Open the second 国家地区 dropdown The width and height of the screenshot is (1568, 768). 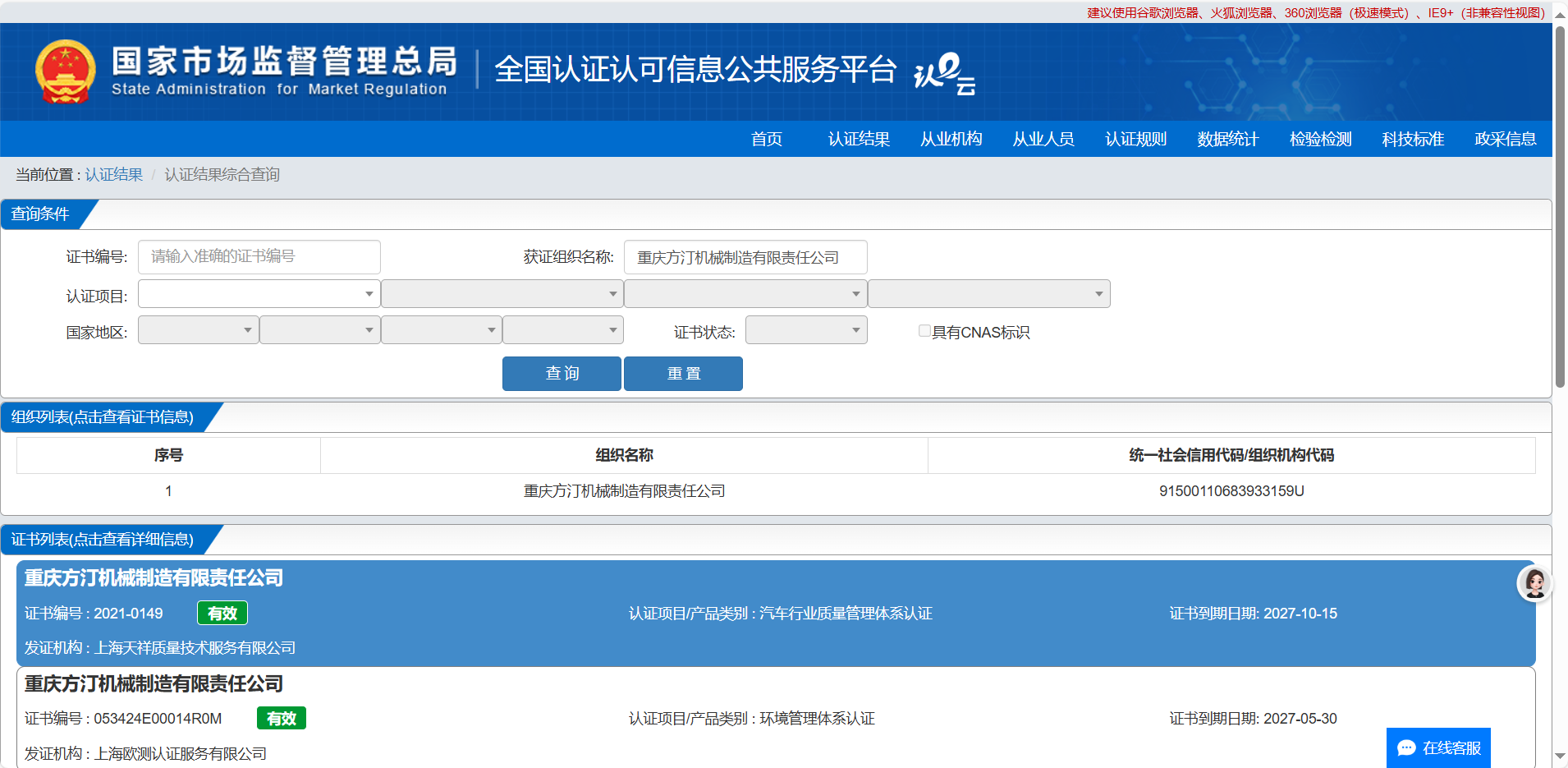319,330
